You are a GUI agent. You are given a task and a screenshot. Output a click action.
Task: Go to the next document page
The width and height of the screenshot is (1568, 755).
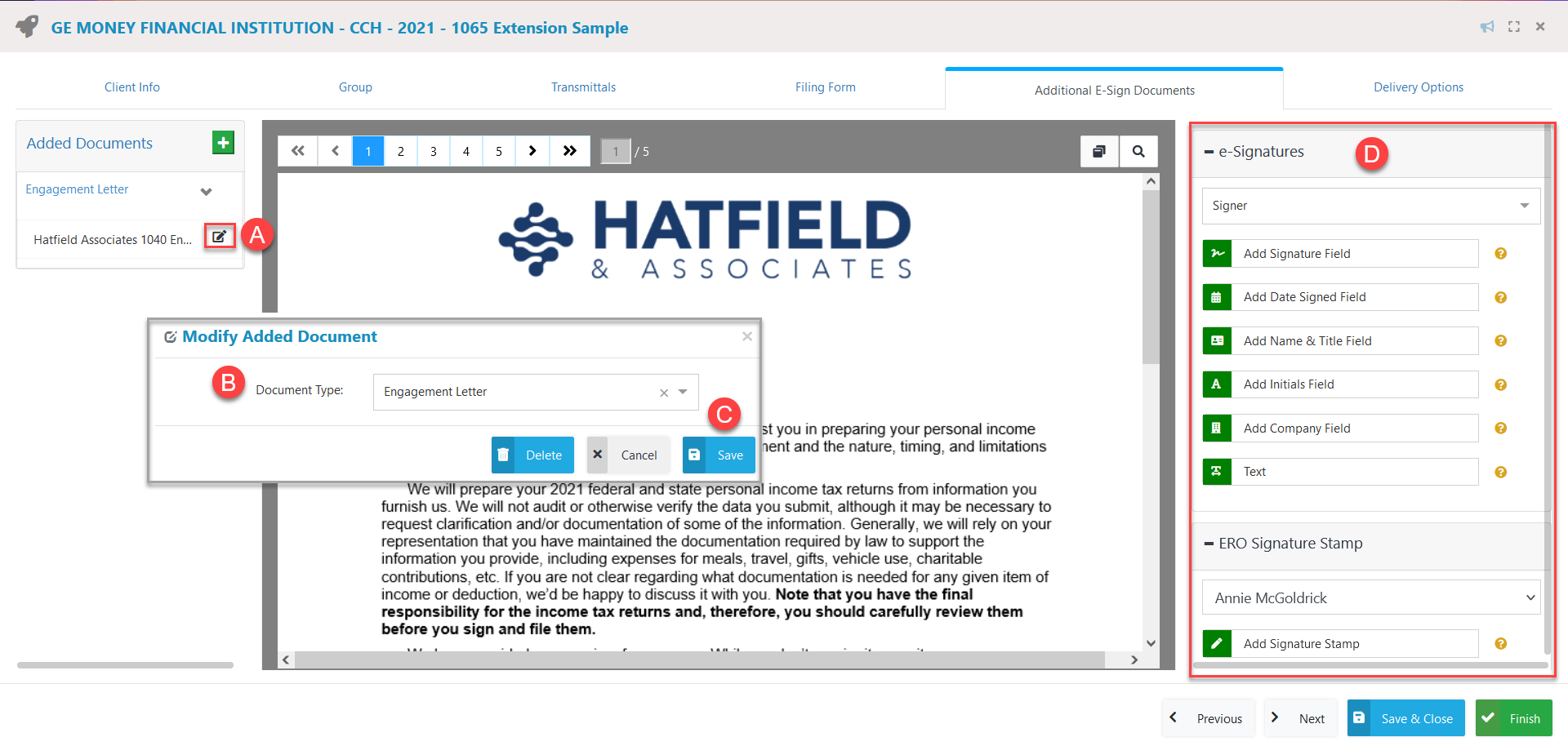point(532,151)
